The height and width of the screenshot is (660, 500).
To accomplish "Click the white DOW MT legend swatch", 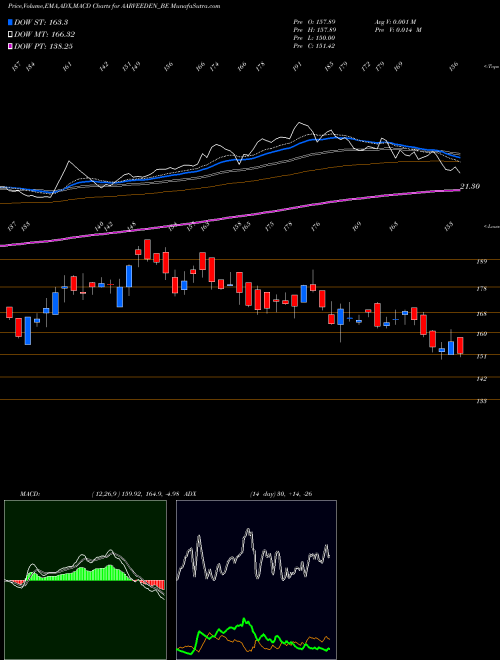I will (11, 34).
